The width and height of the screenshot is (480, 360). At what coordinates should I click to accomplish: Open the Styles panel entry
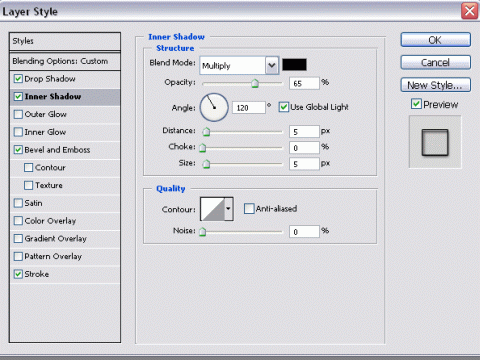[x=65, y=41]
